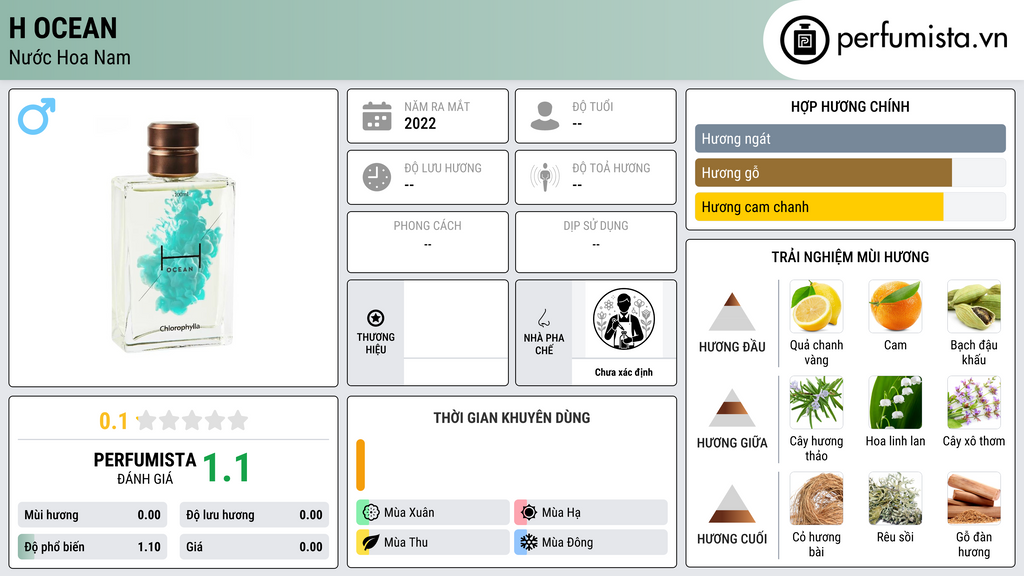The height and width of the screenshot is (576, 1024).
Task: Click the sillage icon beside Độ toả hương
Action: tap(545, 177)
